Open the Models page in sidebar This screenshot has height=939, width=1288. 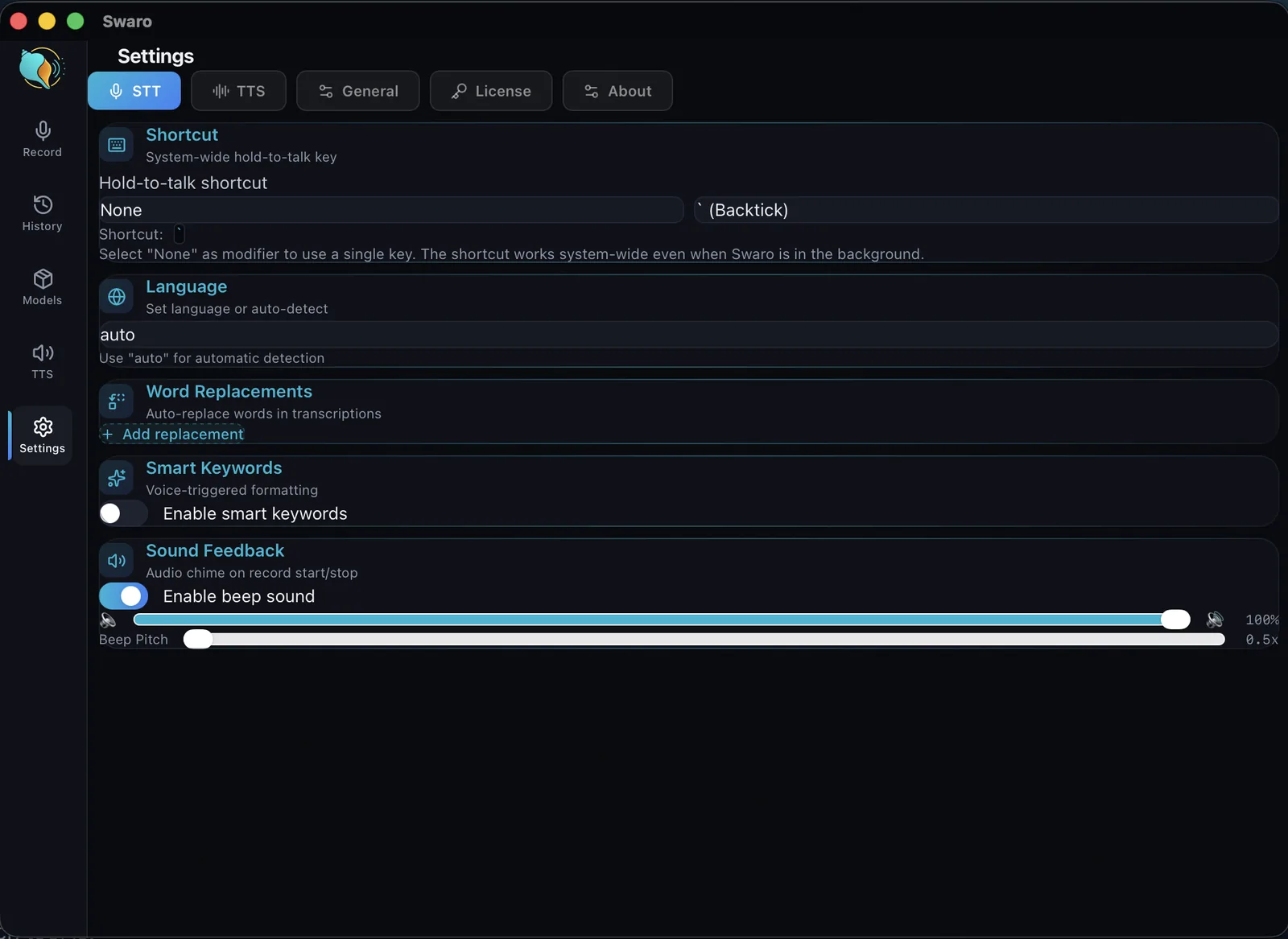[x=43, y=287]
